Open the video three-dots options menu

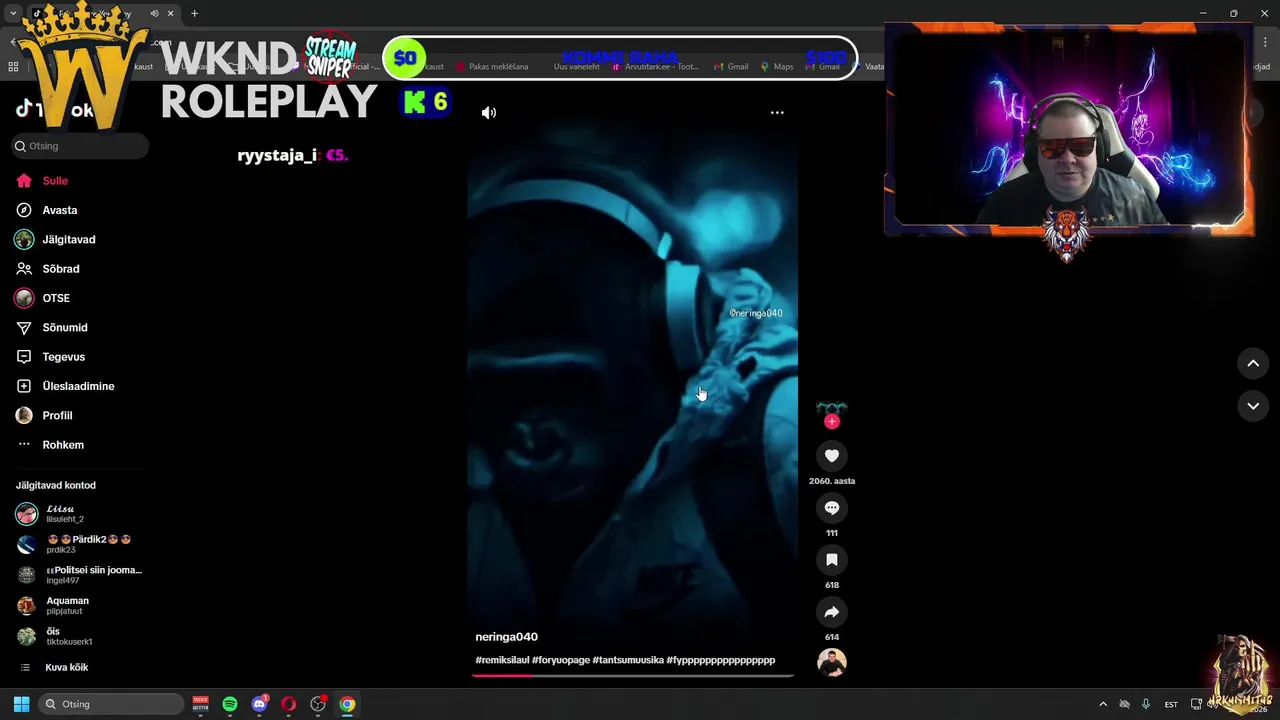pyautogui.click(x=777, y=113)
